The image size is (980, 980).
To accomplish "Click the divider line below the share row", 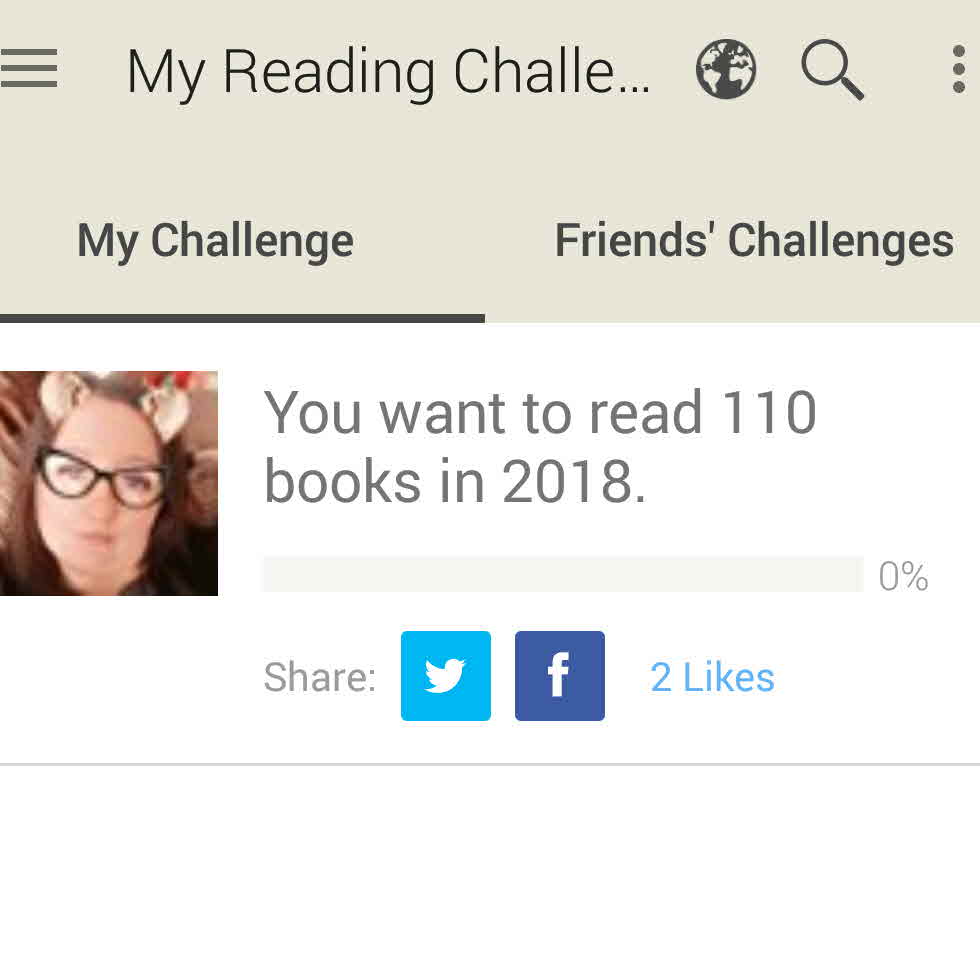I will [490, 765].
